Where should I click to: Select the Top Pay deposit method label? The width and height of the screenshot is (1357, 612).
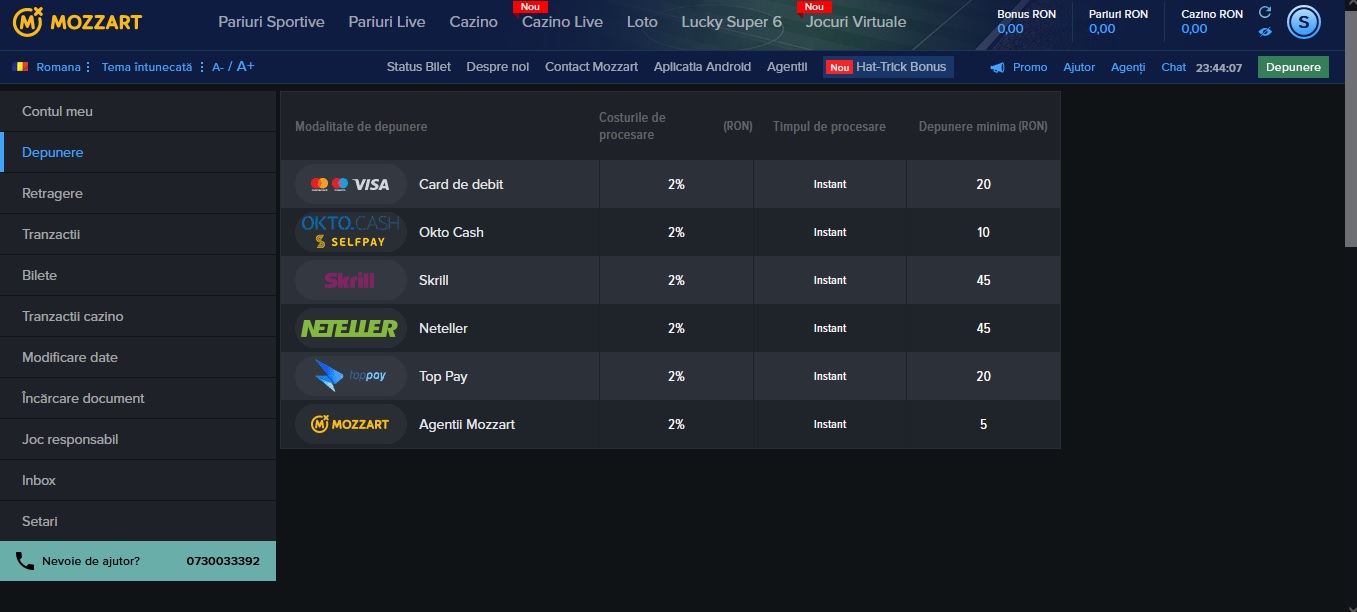[x=443, y=376]
